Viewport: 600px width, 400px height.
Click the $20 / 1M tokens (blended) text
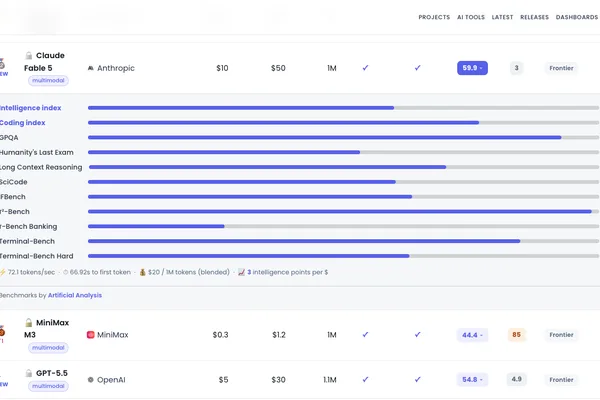point(189,272)
